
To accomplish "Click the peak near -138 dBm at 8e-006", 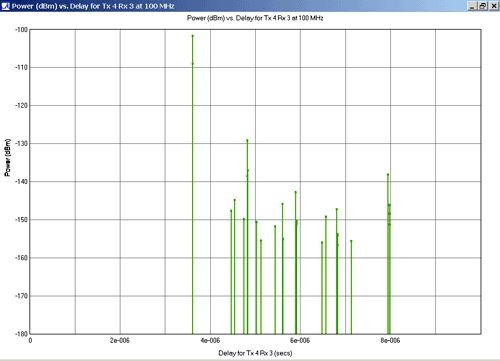I will point(388,174).
